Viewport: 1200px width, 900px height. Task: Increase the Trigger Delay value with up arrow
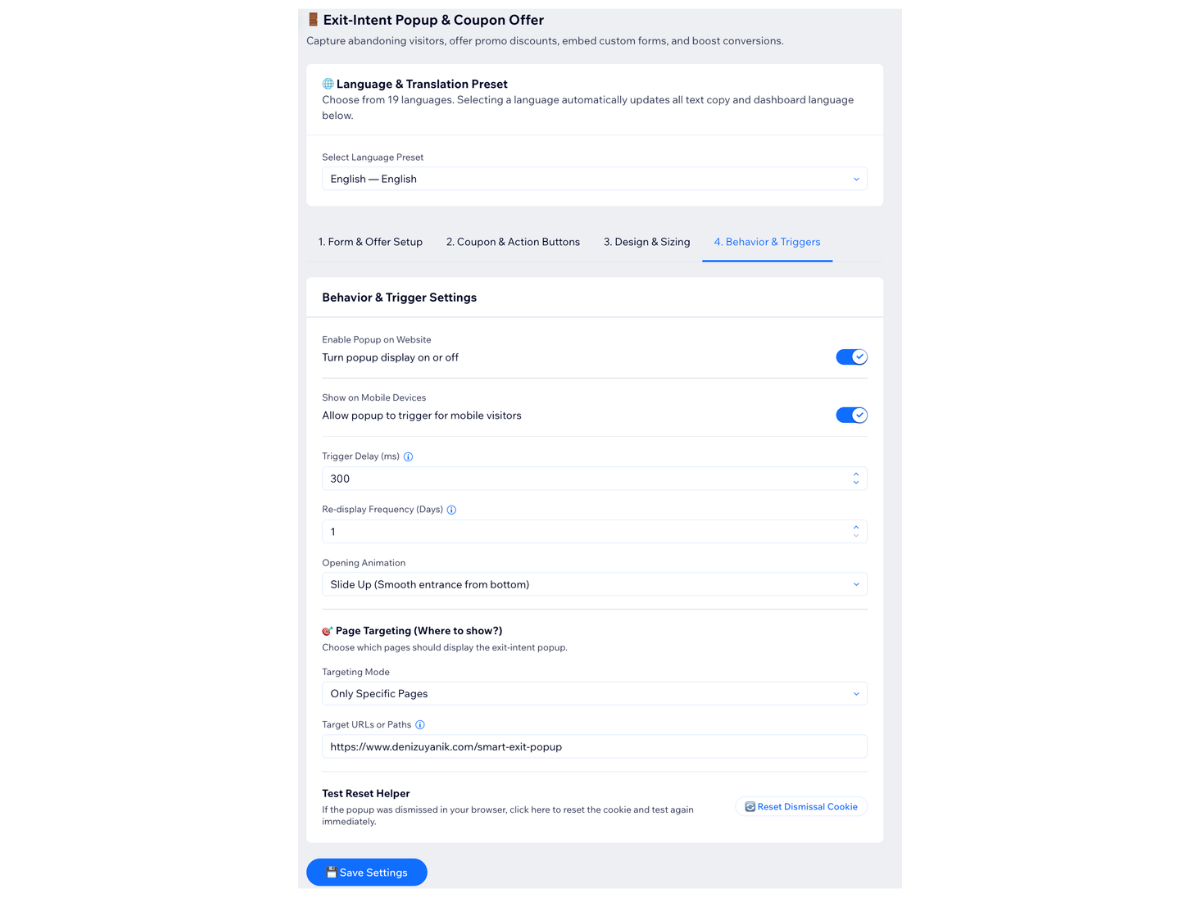pos(856,474)
